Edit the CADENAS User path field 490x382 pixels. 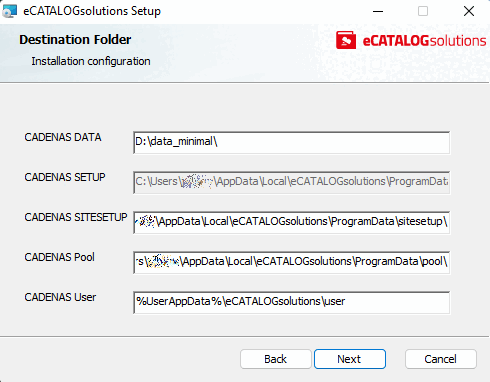point(292,302)
